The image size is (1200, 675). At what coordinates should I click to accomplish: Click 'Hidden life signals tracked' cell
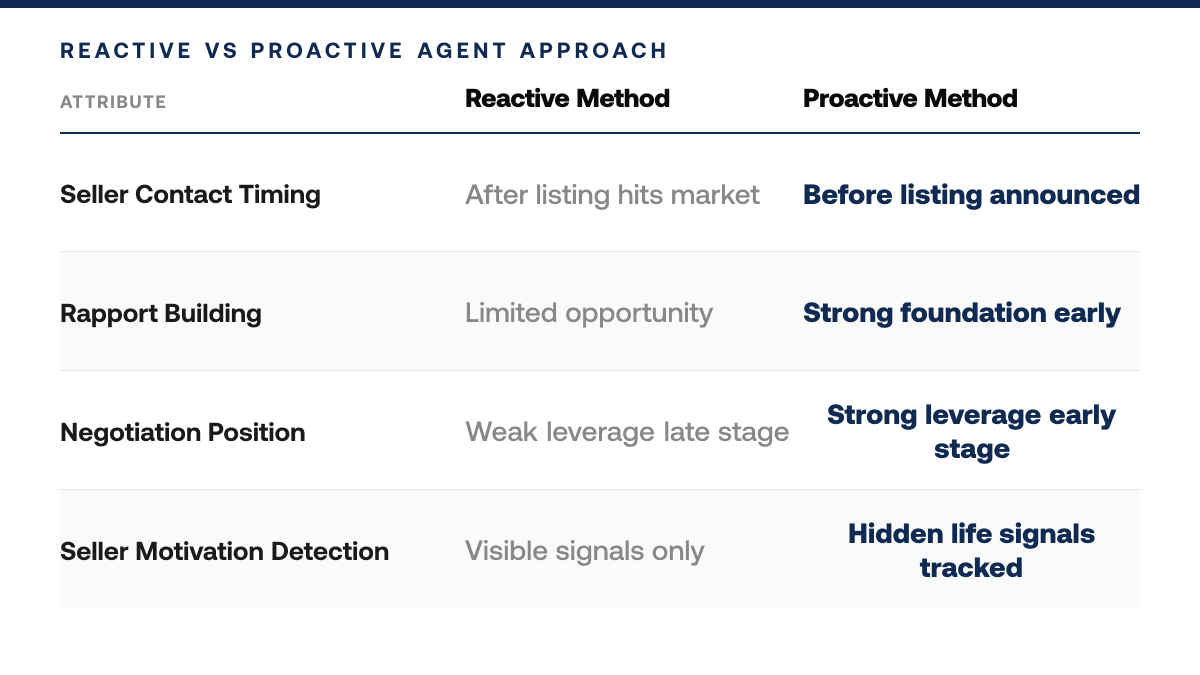click(971, 551)
